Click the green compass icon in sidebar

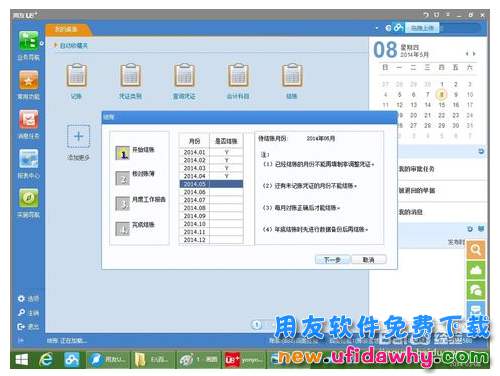point(28,198)
